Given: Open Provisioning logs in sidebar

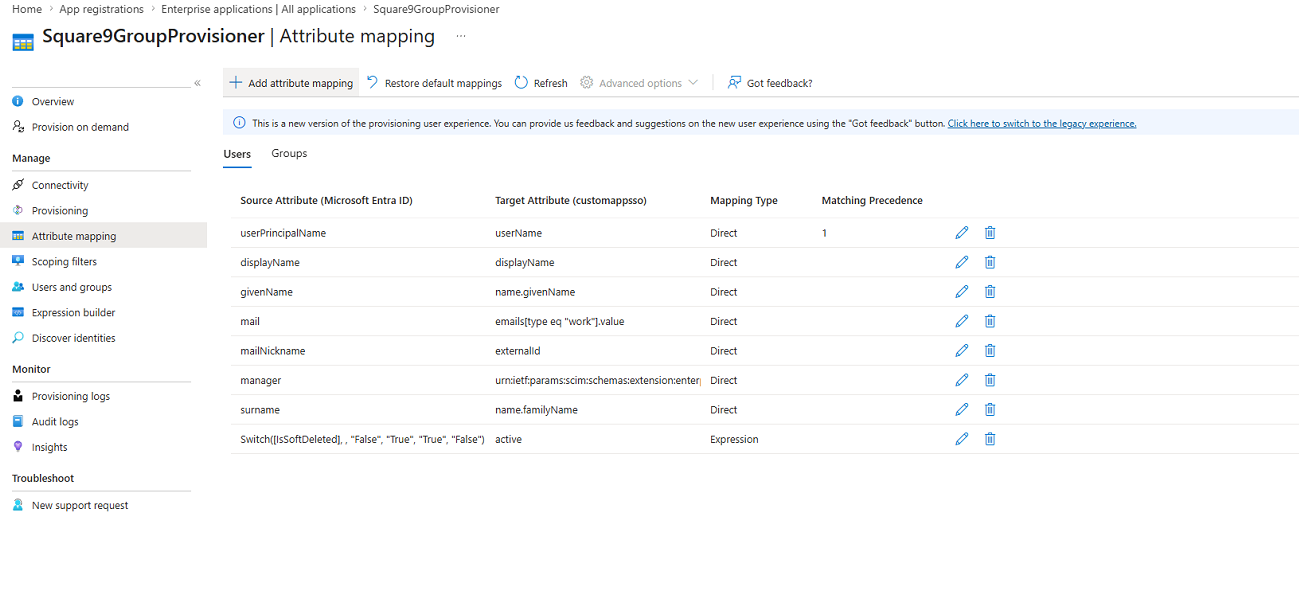Looking at the screenshot, I should [71, 396].
